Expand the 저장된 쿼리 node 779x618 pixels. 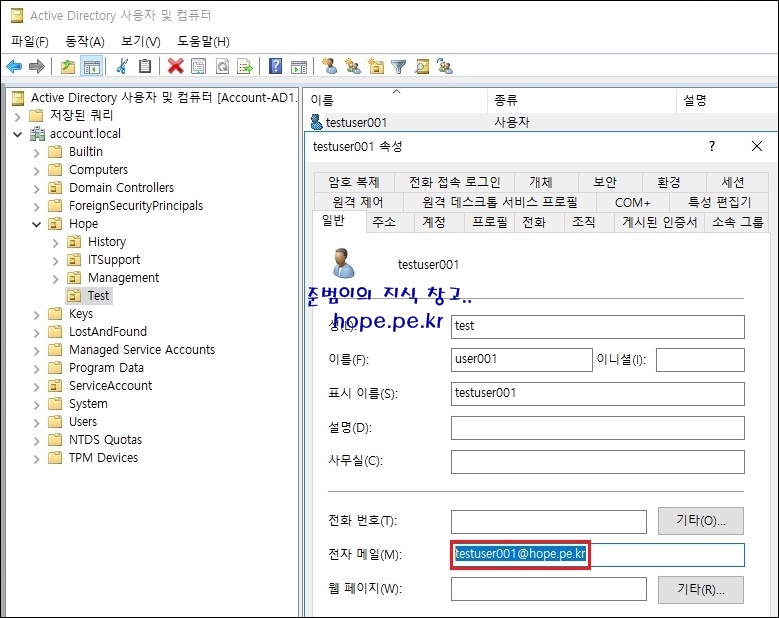pyautogui.click(x=17, y=117)
